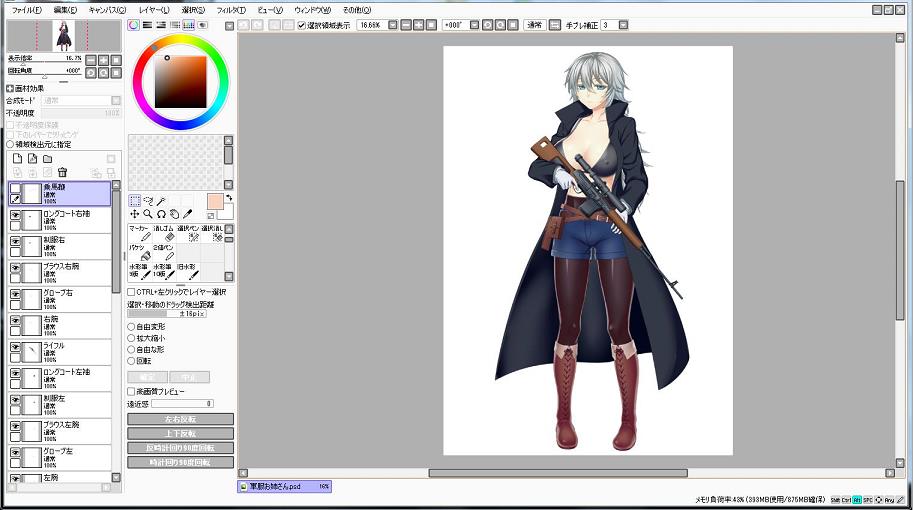Choose the Zoom magnifier tool
This screenshot has height=510, width=913.
click(147, 214)
